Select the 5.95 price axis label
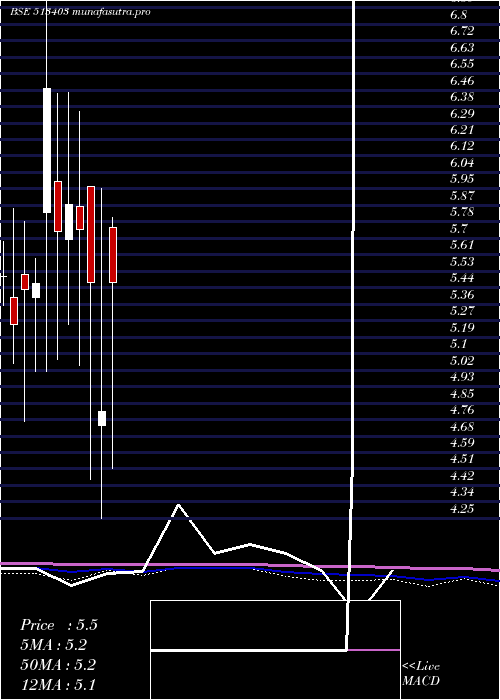This screenshot has height=700, width=500. point(462,179)
